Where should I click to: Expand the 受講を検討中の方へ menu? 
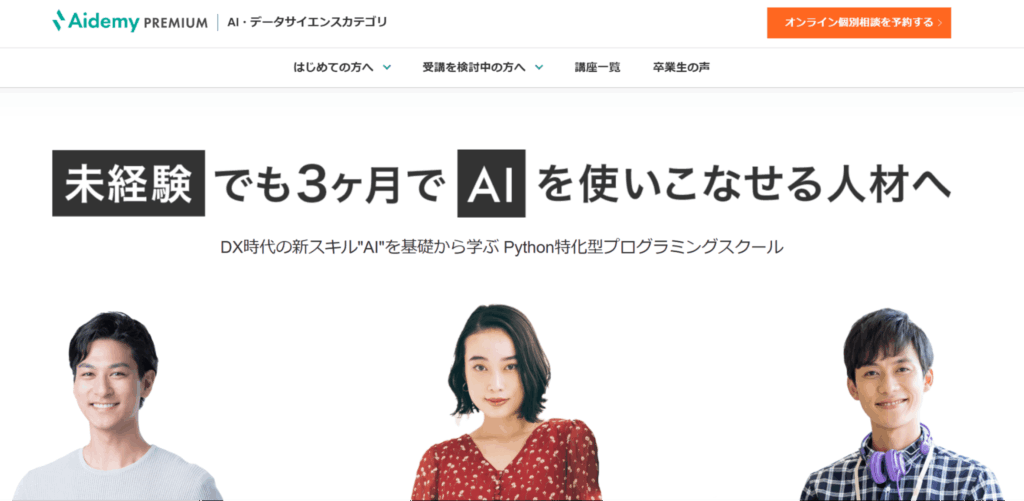click(483, 67)
